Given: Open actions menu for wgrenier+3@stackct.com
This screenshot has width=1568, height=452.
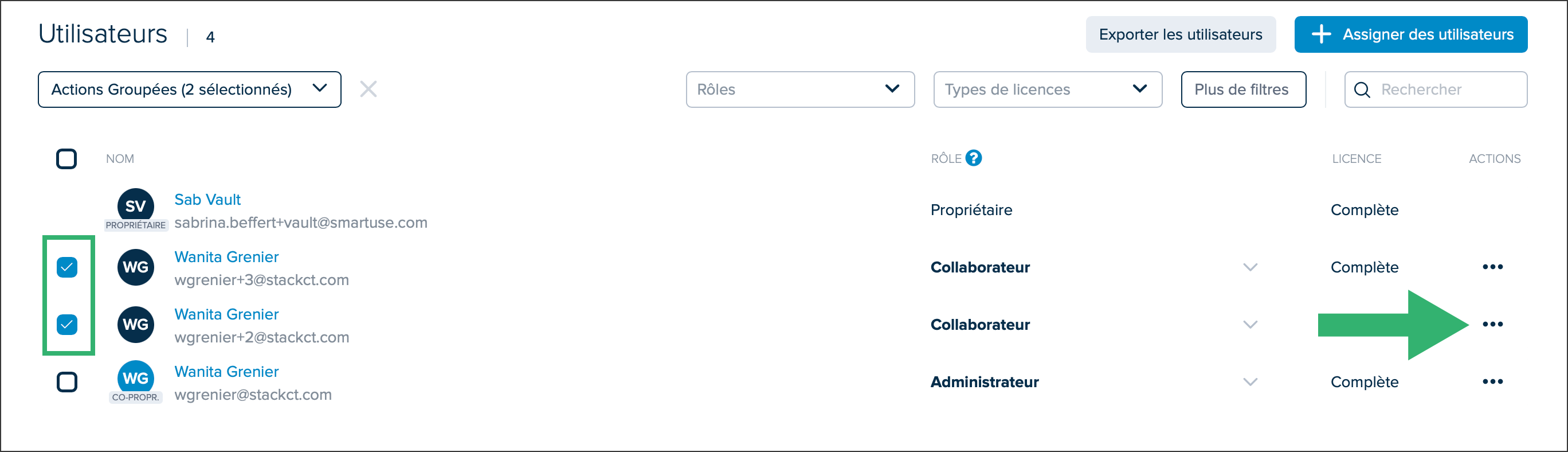Looking at the screenshot, I should coord(1492,267).
